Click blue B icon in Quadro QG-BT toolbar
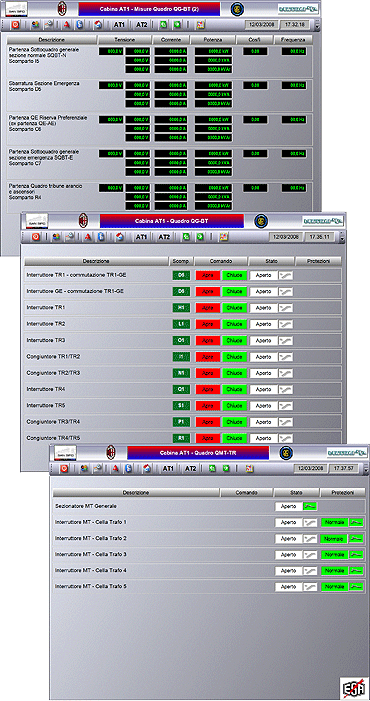The image size is (370, 701). (x=101, y=237)
